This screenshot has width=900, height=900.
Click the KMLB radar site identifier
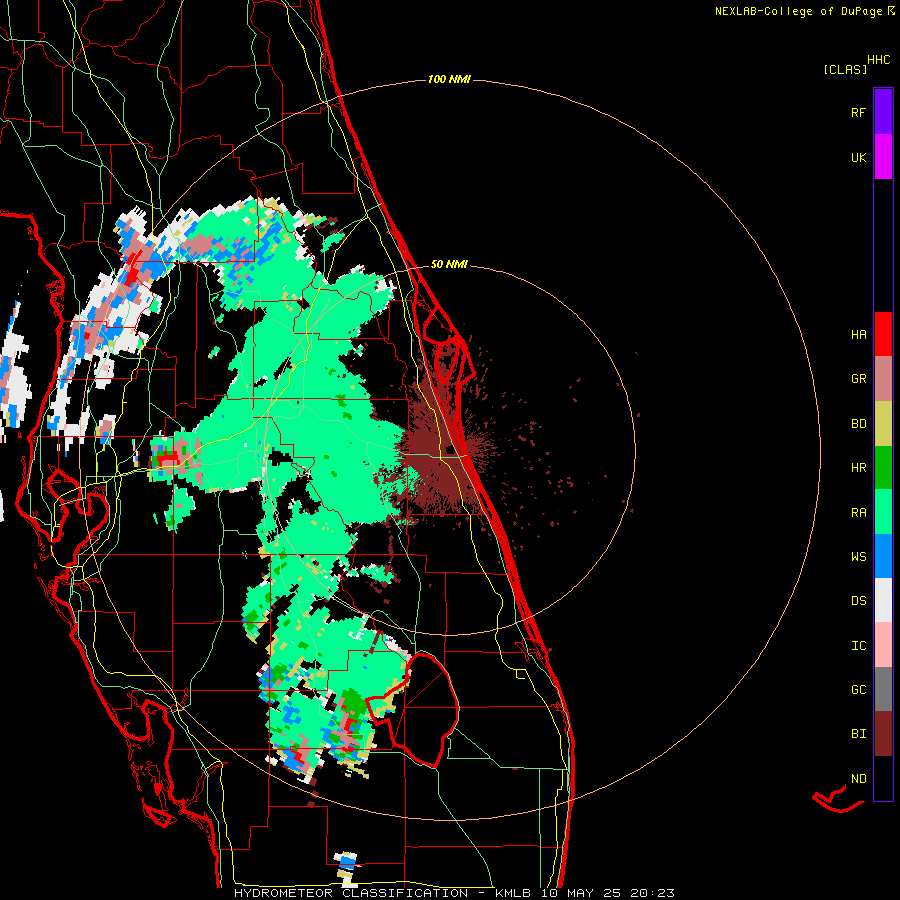513,893
